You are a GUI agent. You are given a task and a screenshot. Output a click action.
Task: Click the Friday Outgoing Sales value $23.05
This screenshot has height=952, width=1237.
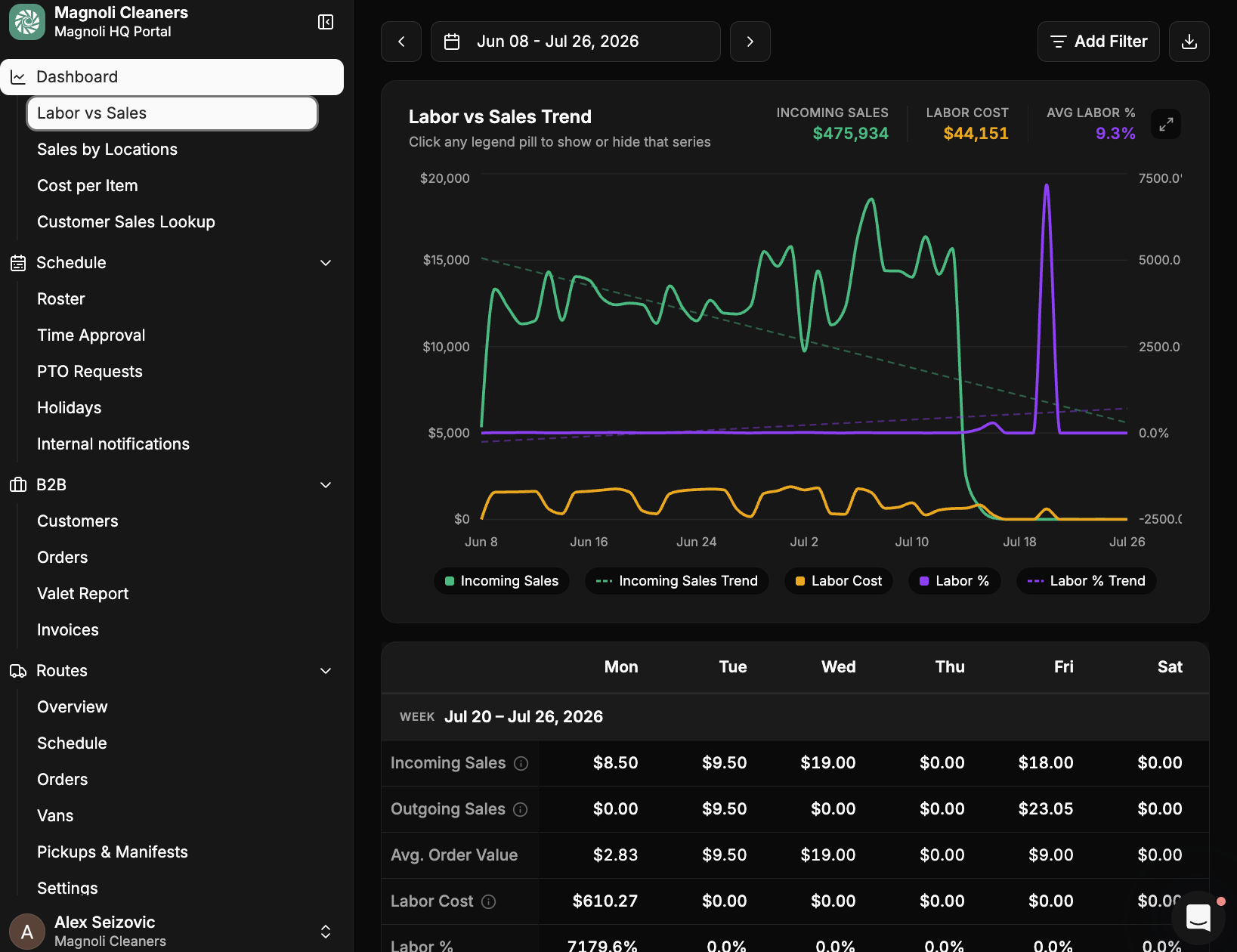(1046, 809)
